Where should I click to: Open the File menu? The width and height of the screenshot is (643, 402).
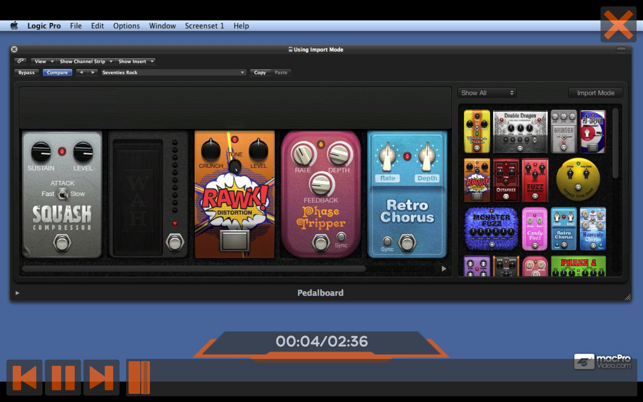tap(75, 26)
